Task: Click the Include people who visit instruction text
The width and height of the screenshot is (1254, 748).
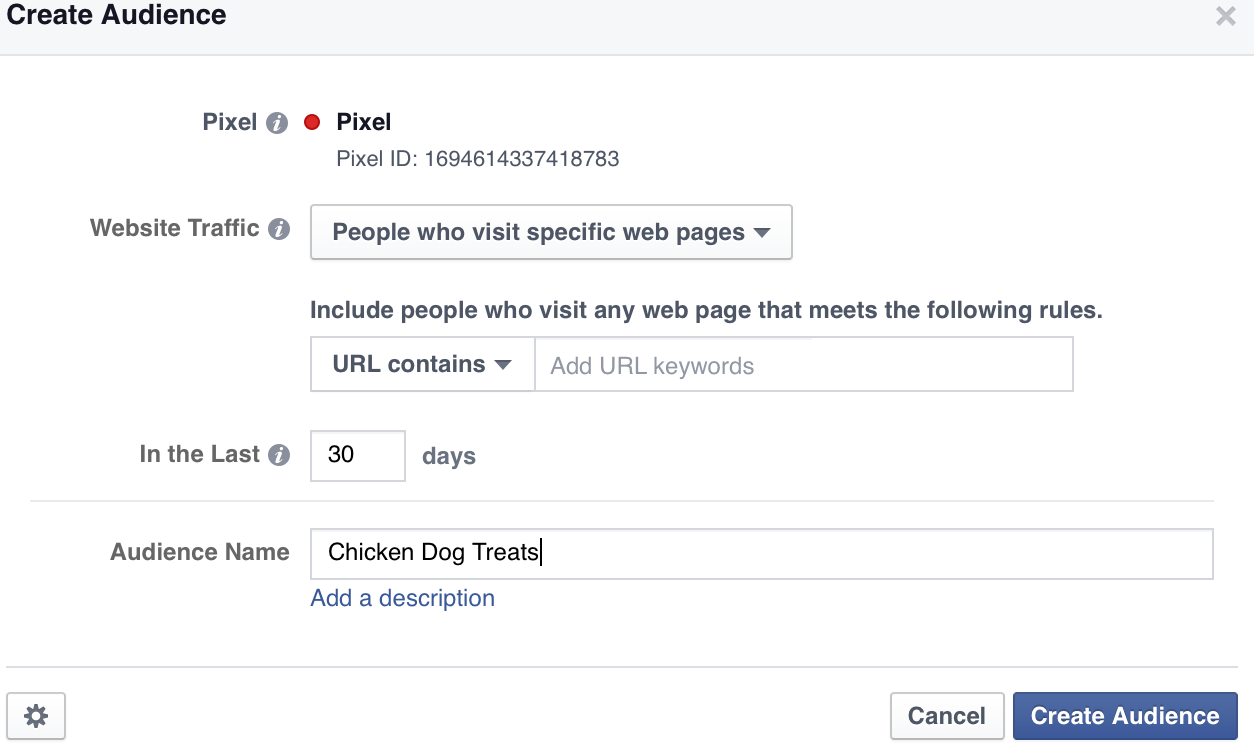Action: tap(706, 310)
